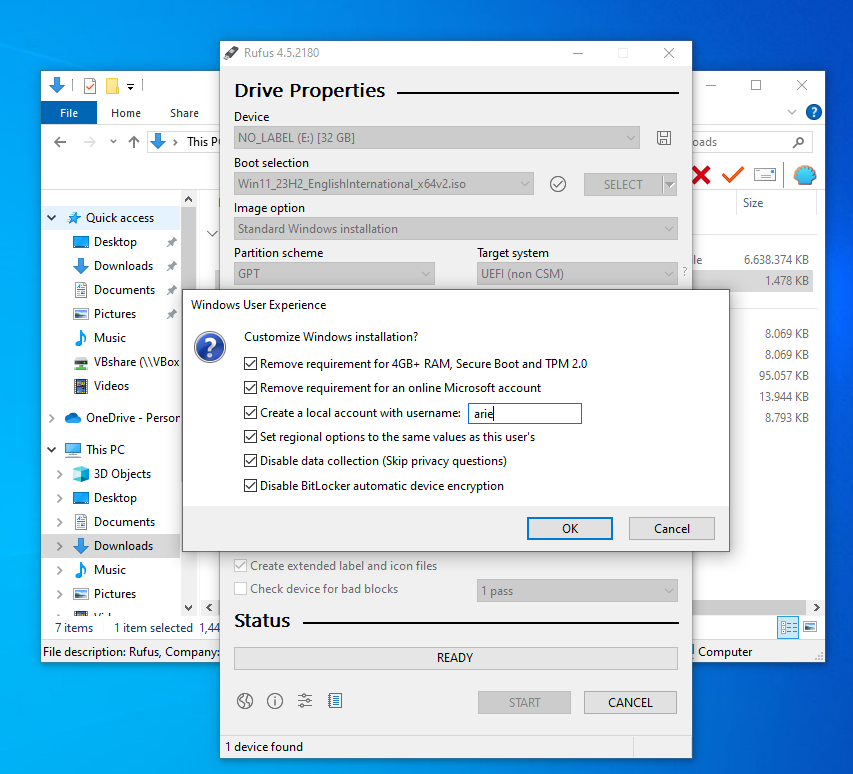The height and width of the screenshot is (774, 853).
Task: Click the new folder icon in quick access toolbar
Action: coord(112,85)
